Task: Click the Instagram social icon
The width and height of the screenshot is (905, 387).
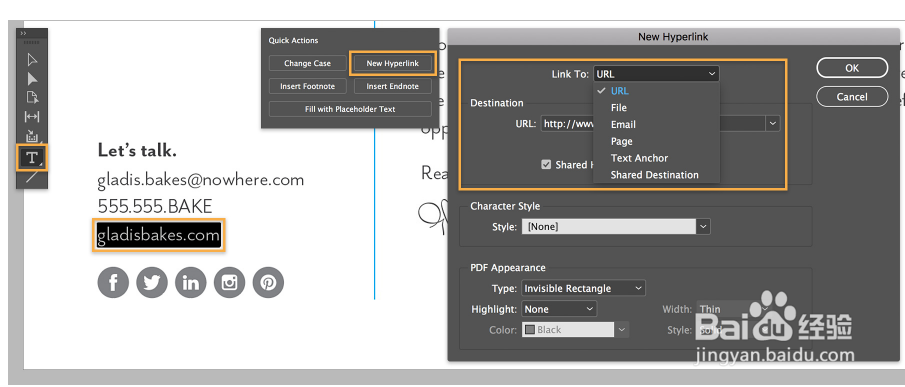Action: (x=229, y=283)
